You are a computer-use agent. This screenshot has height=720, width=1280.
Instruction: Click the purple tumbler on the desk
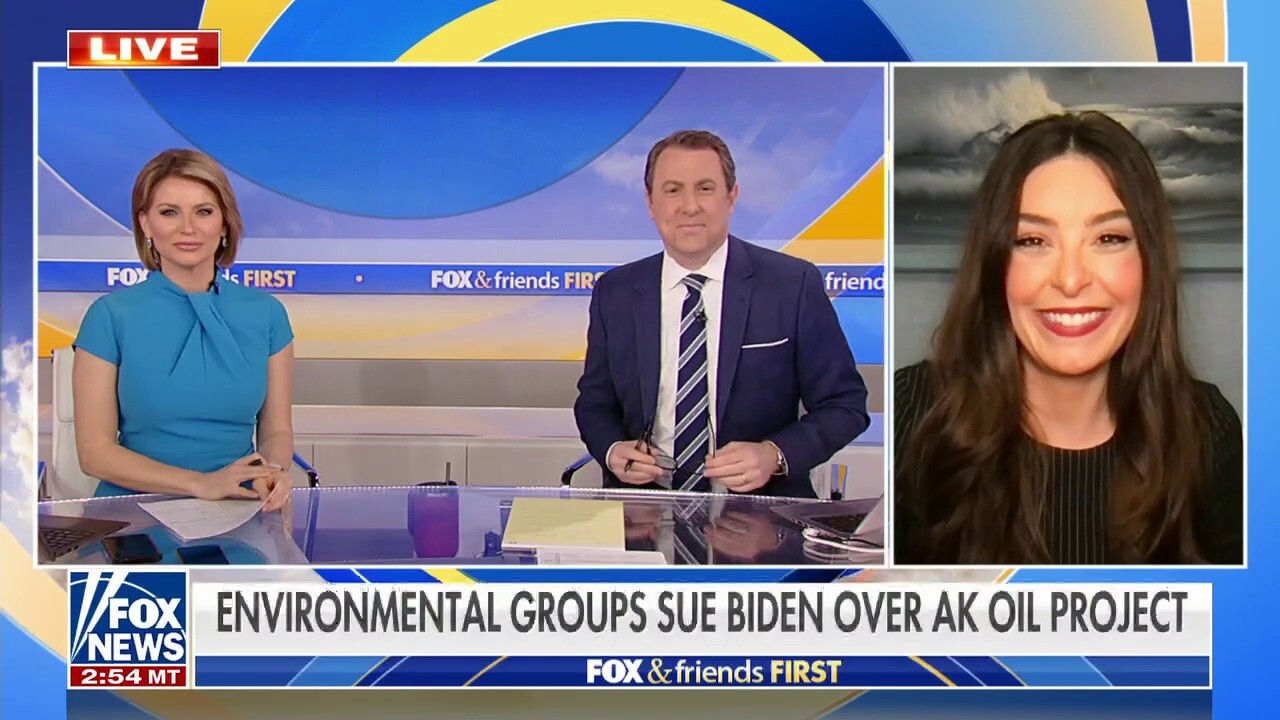pos(436,520)
